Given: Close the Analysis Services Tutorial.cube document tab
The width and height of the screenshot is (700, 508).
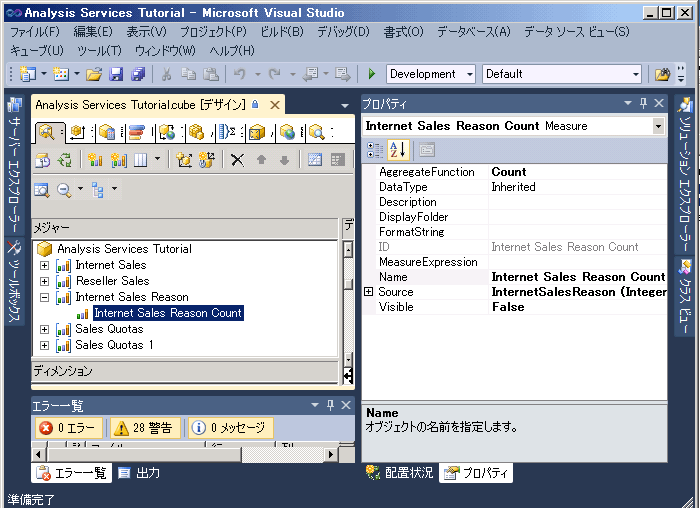Looking at the screenshot, I should click(275, 105).
